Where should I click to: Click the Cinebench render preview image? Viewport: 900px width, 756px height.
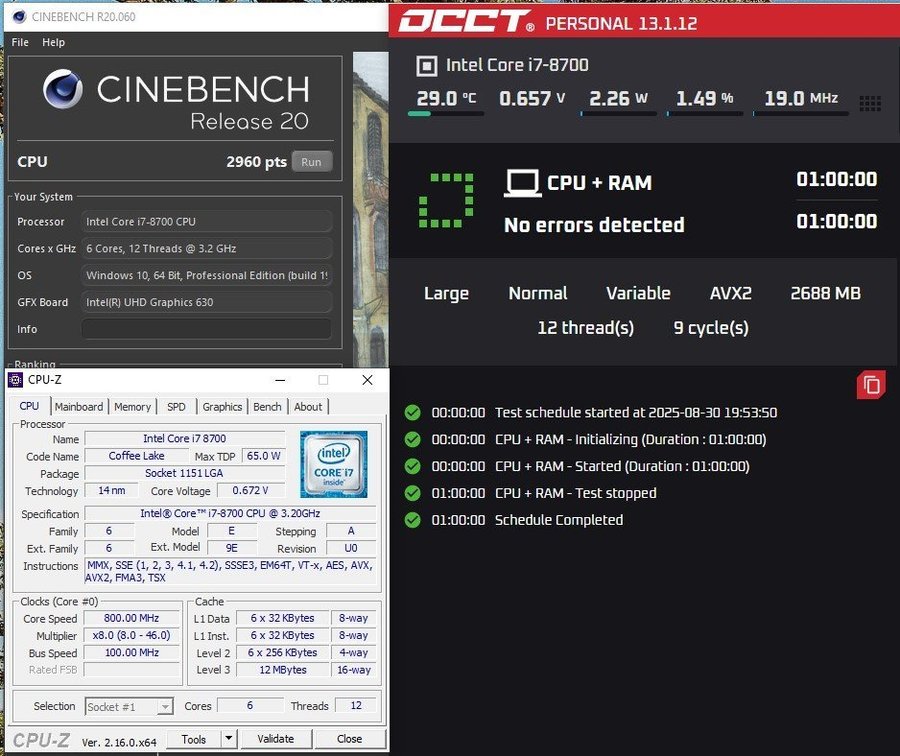click(370, 210)
